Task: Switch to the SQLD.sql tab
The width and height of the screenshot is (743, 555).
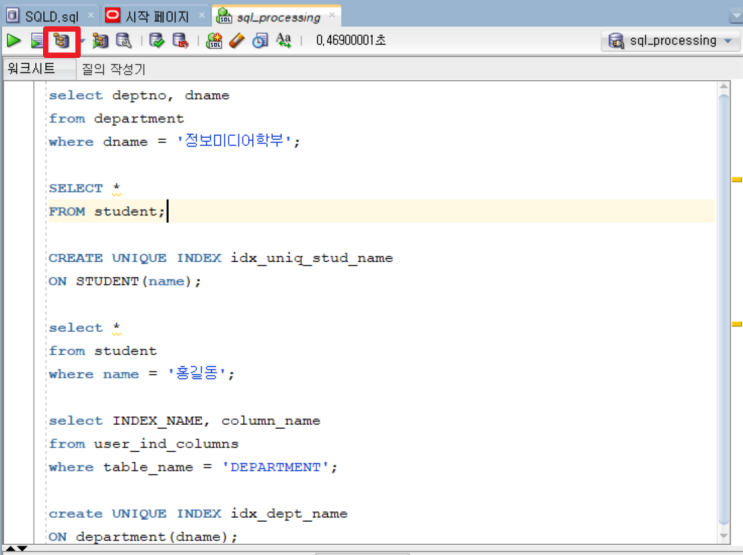Action: click(x=52, y=17)
